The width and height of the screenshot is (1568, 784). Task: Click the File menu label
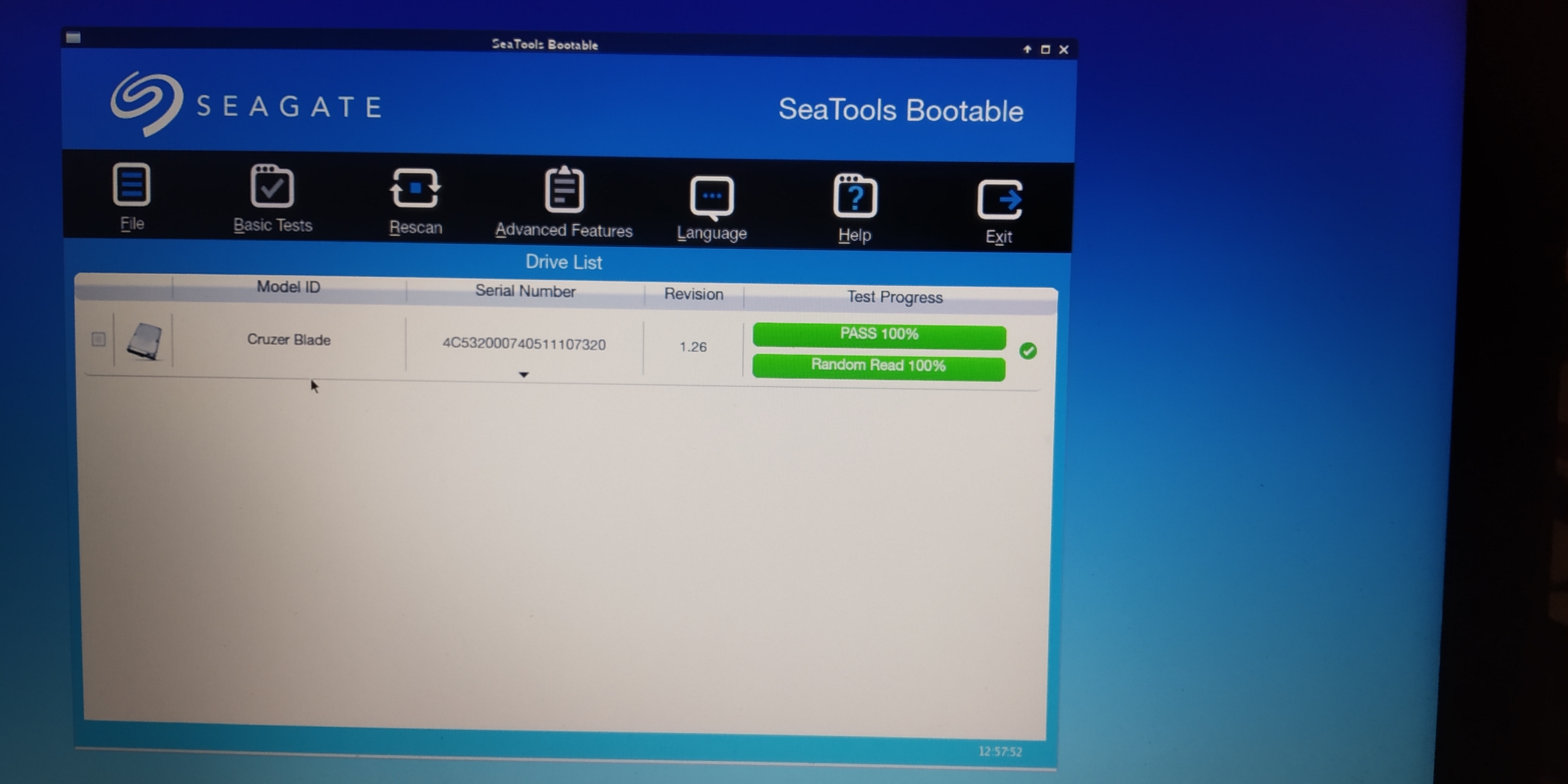132,224
